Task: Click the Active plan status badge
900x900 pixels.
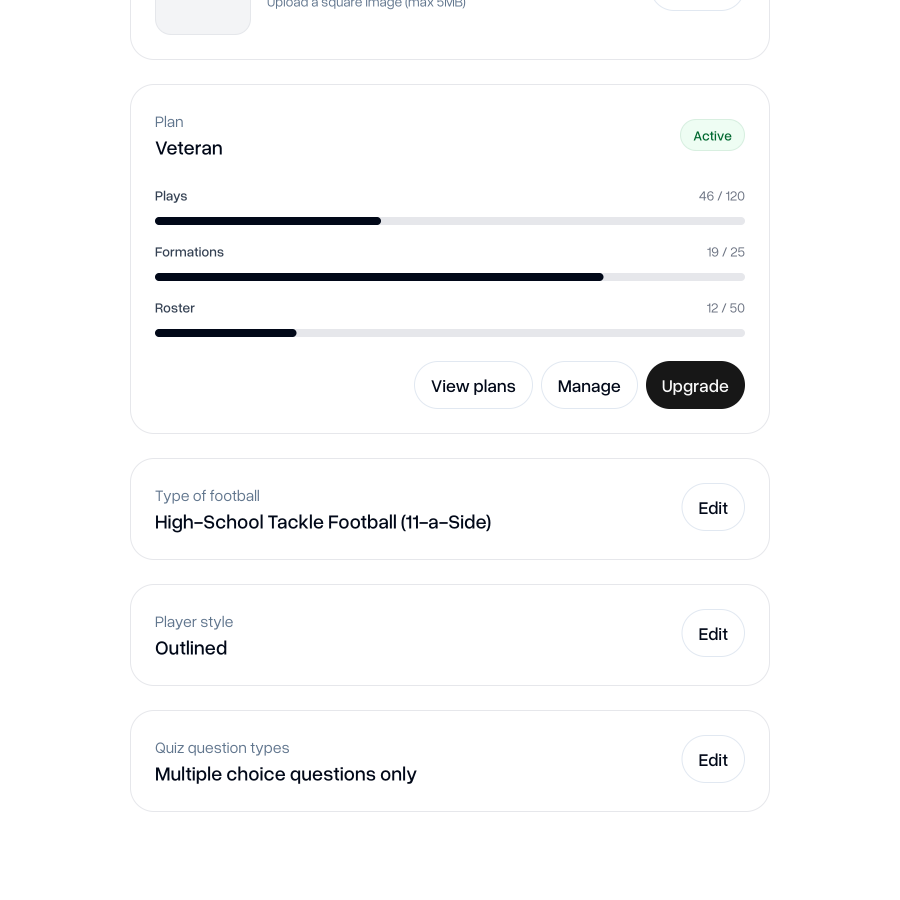Action: tap(712, 136)
